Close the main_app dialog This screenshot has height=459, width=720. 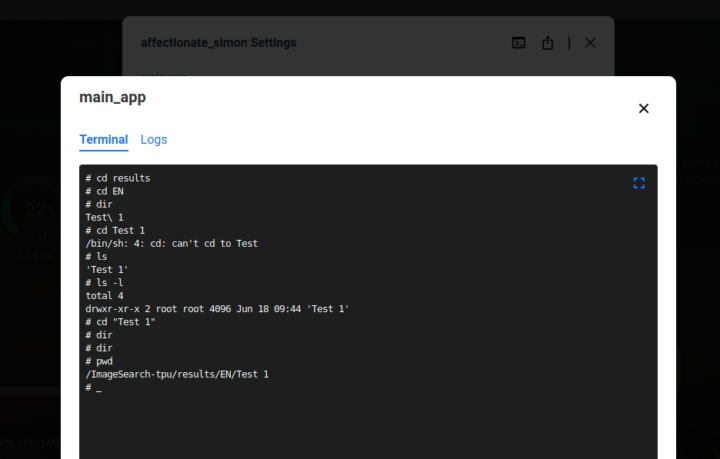click(x=643, y=108)
